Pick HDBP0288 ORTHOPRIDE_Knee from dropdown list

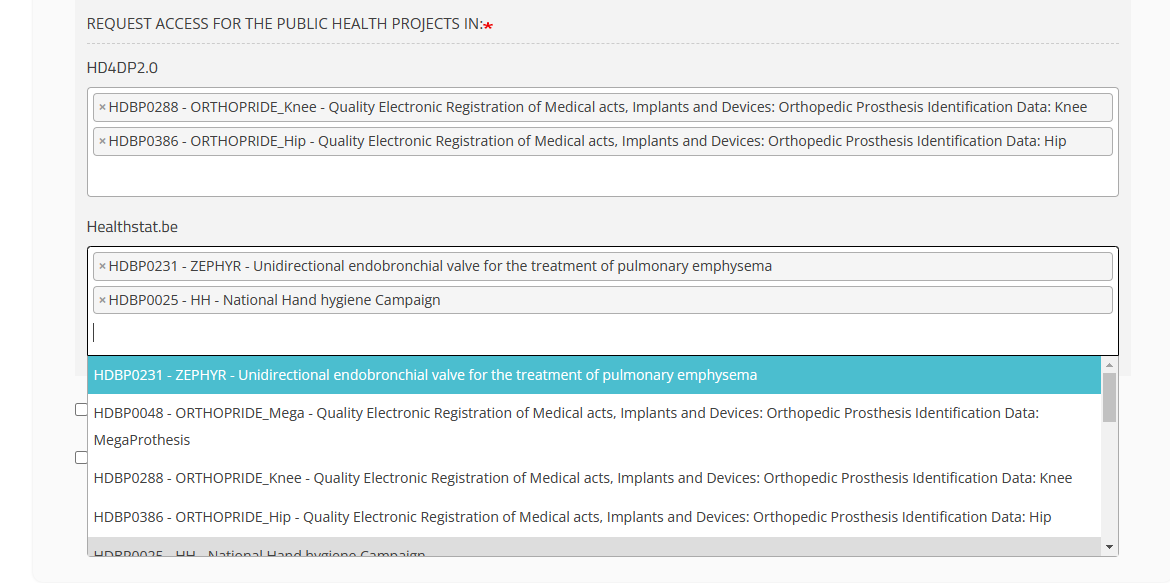[x=582, y=479]
